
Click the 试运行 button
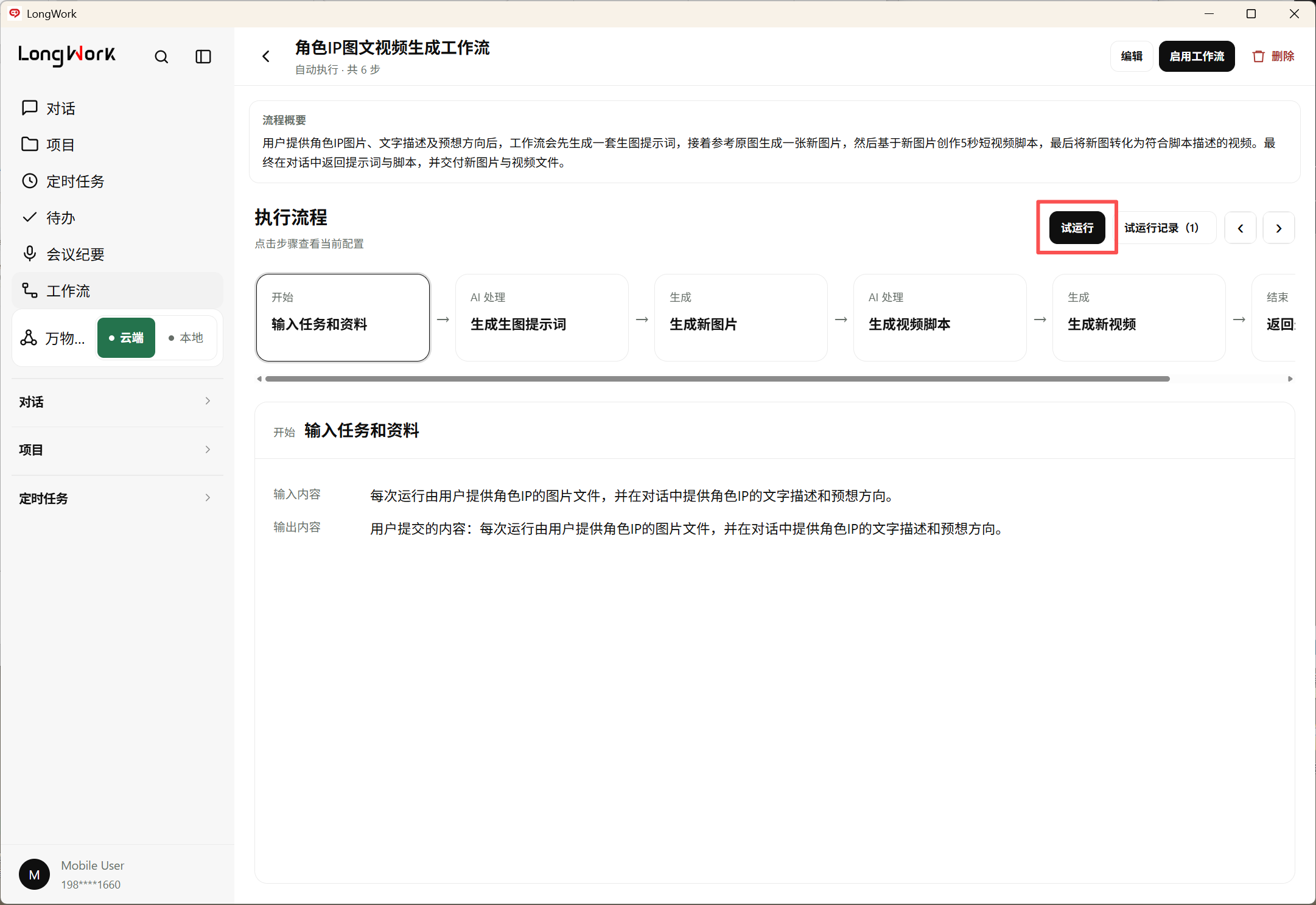tap(1077, 228)
